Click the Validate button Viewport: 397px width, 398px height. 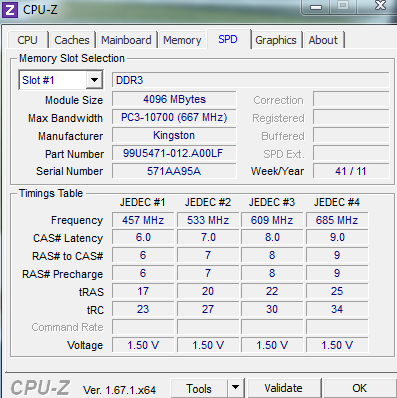(x=283, y=388)
